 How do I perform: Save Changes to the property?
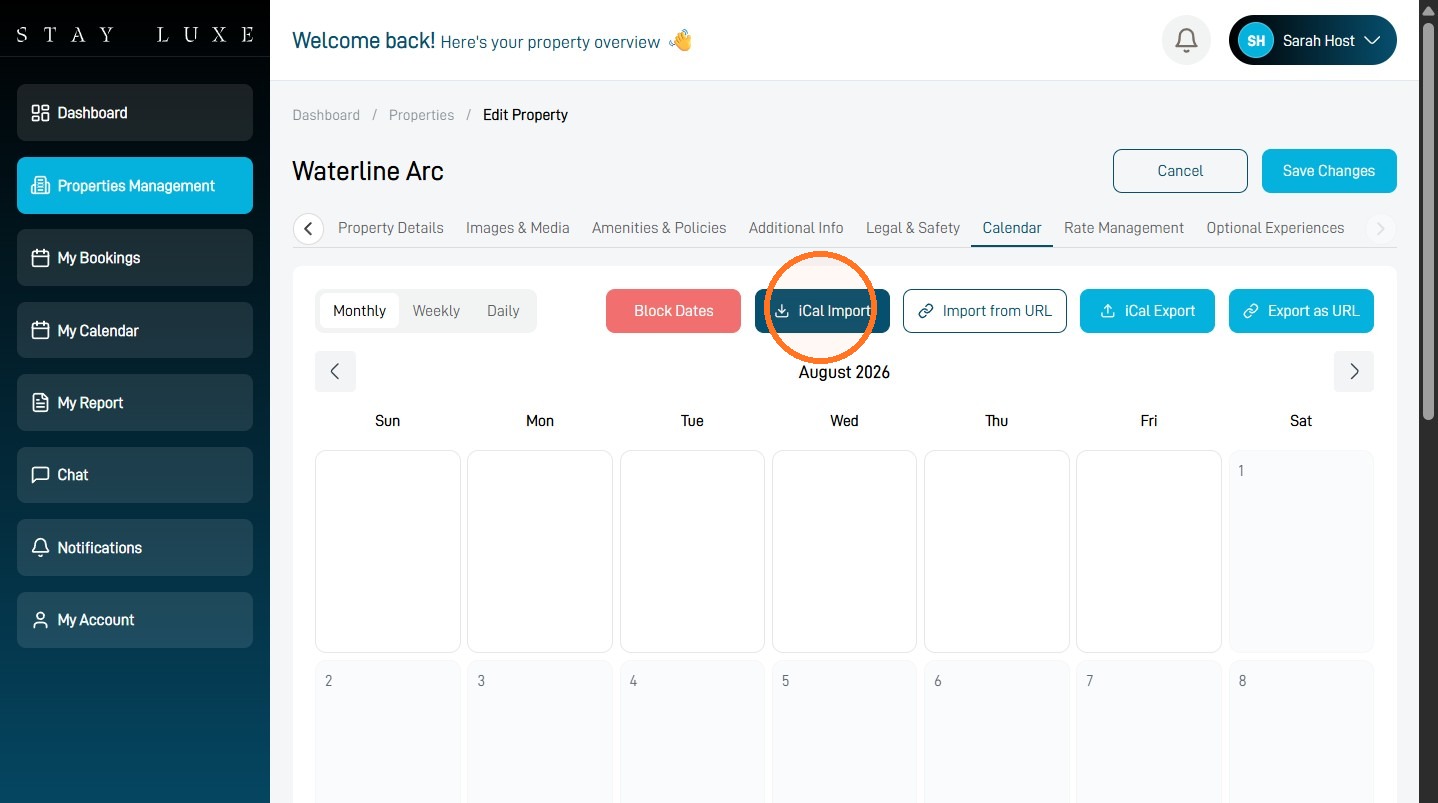1329,171
